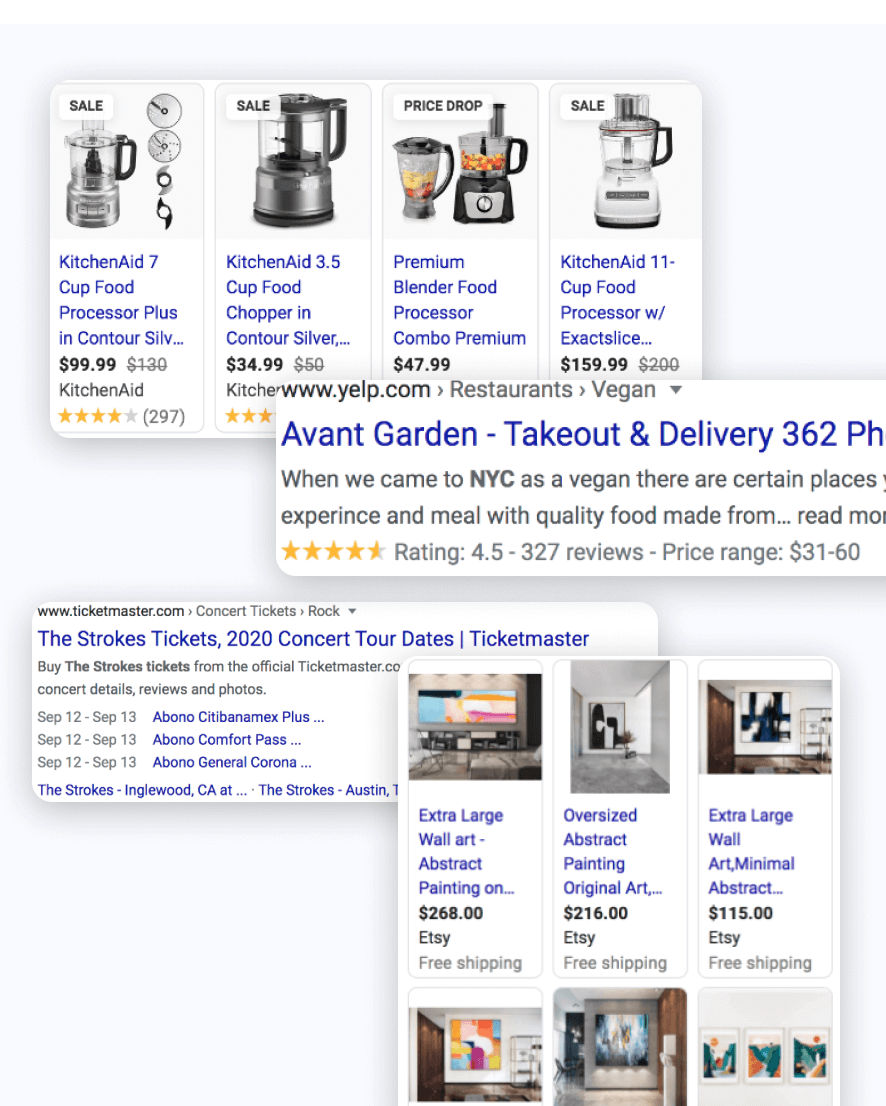The width and height of the screenshot is (886, 1106).
Task: Click the PRICE DROP blender product image
Action: (x=460, y=162)
